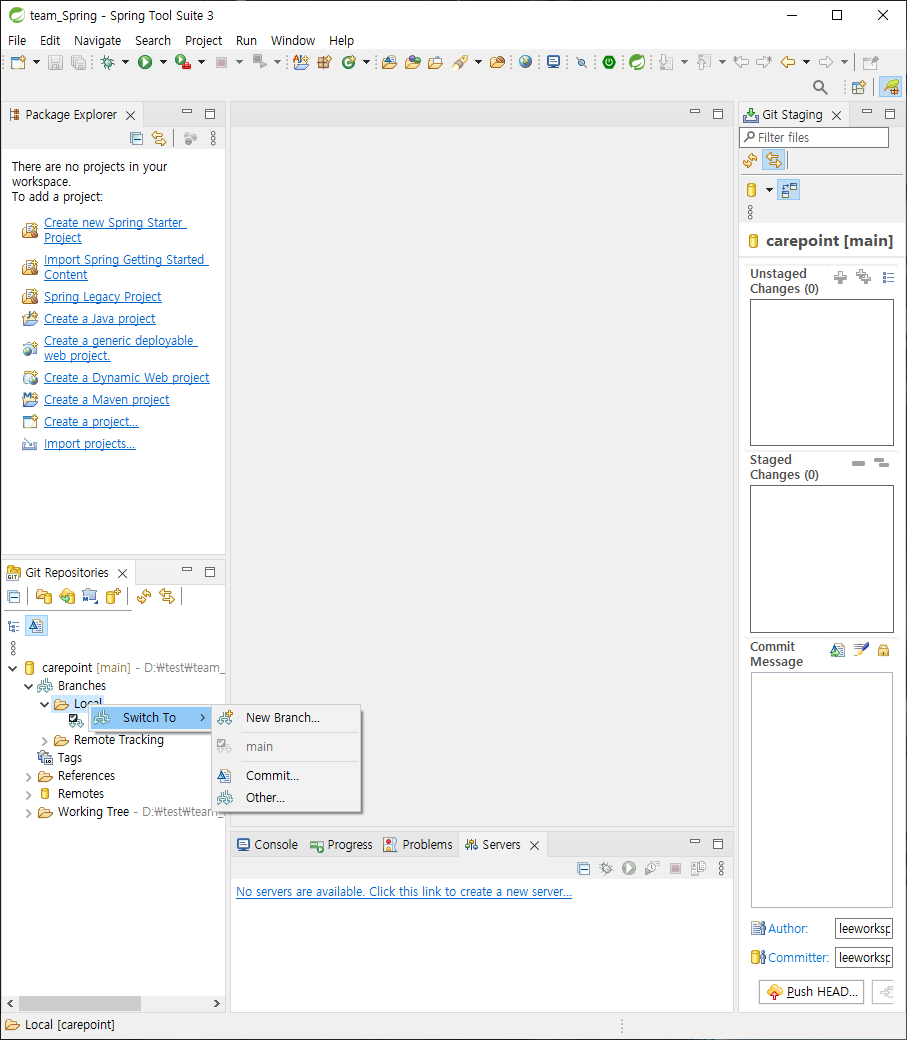Open the Run dropdown arrow
Image resolution: width=907 pixels, height=1040 pixels.
[163, 62]
